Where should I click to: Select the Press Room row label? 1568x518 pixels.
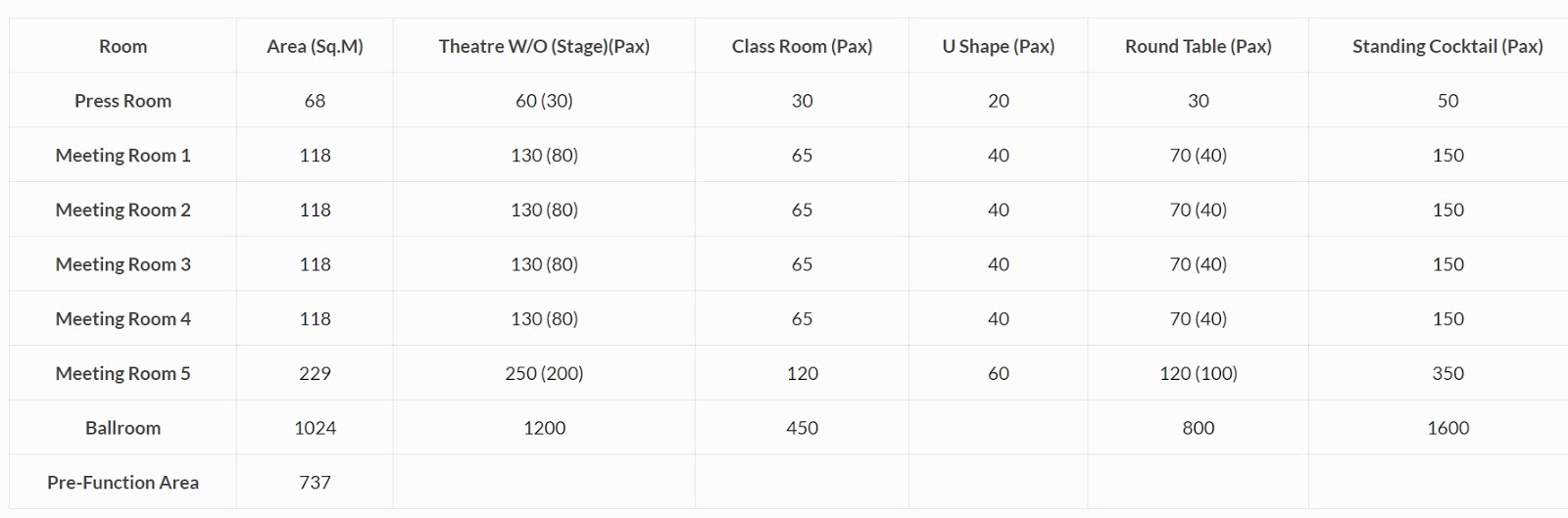tap(122, 101)
